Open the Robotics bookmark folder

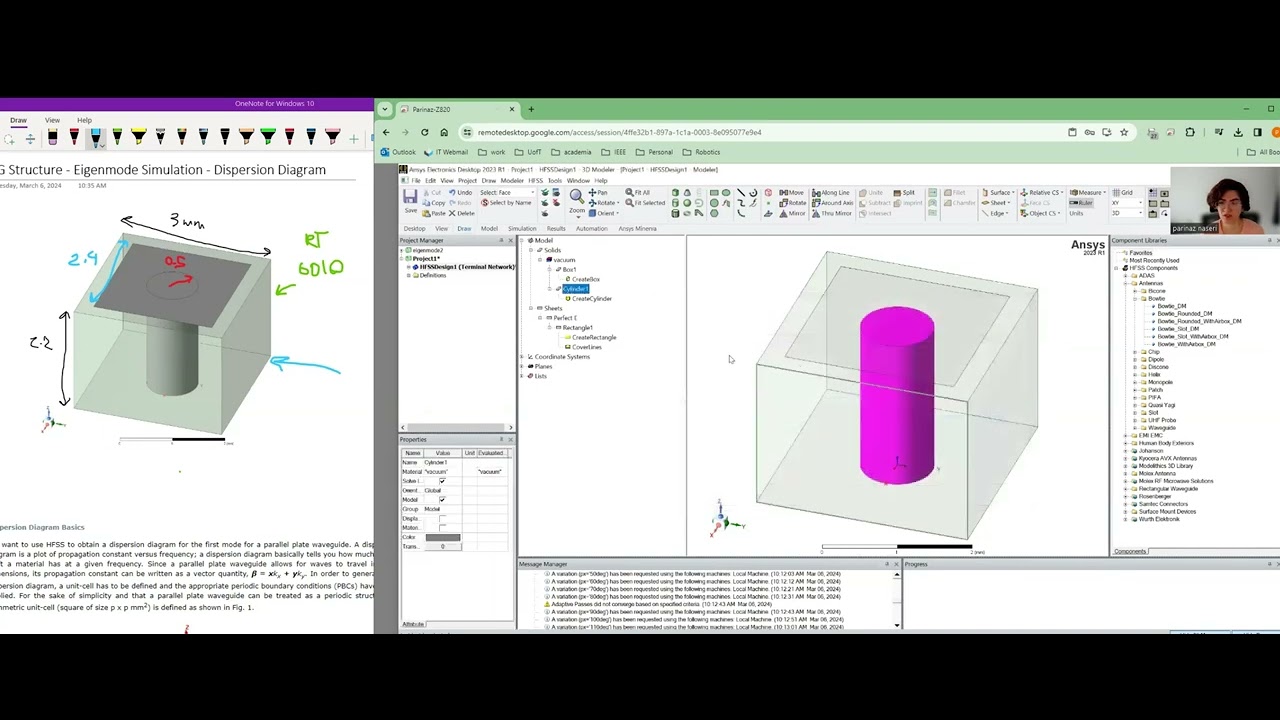(x=701, y=152)
